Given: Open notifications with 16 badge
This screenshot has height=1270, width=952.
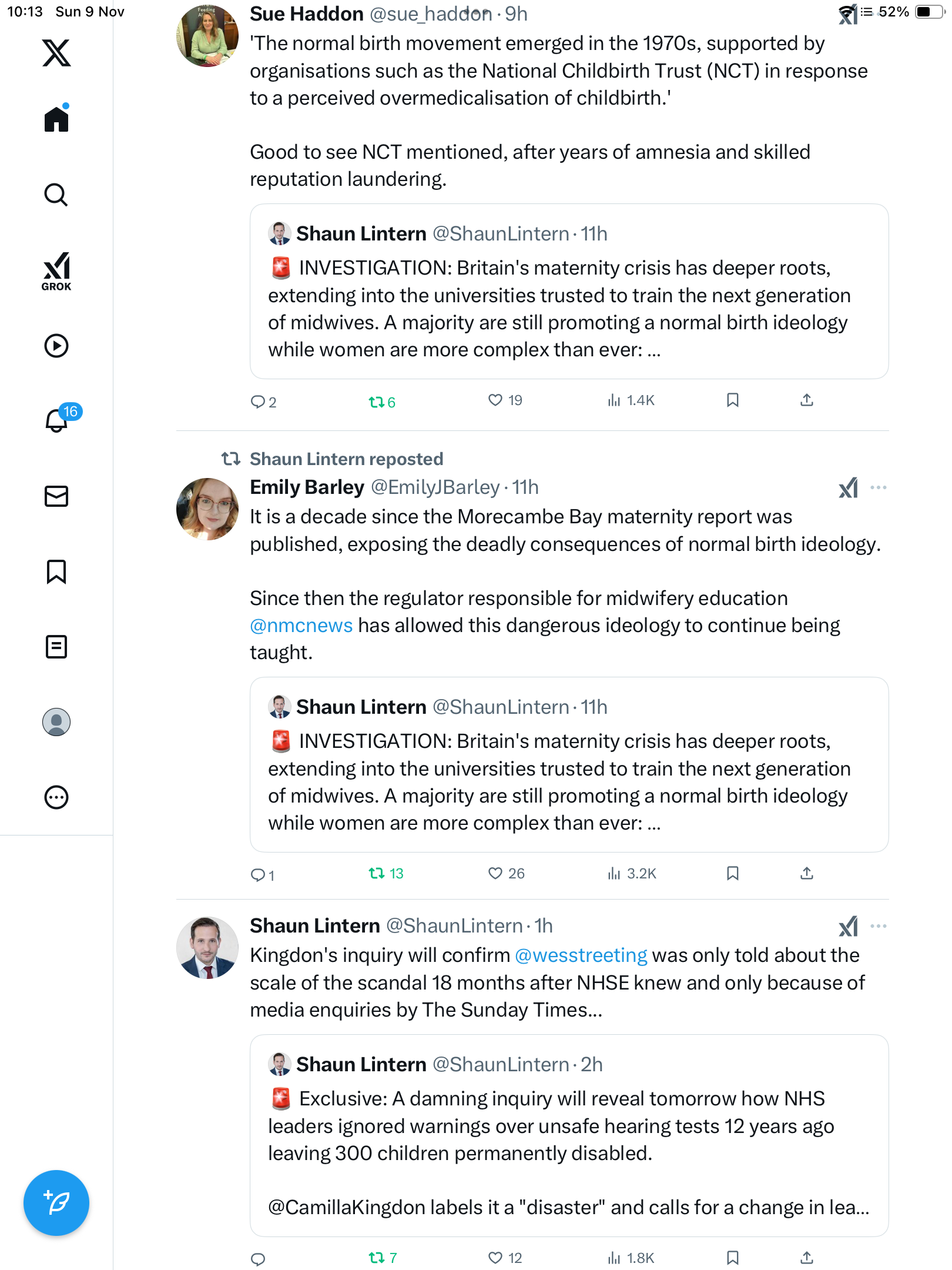Looking at the screenshot, I should [58, 420].
